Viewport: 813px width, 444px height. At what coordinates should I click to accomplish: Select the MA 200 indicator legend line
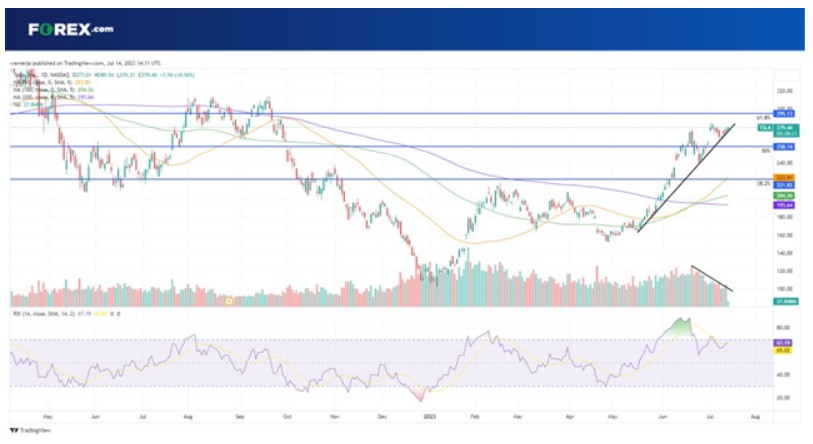[x=53, y=97]
